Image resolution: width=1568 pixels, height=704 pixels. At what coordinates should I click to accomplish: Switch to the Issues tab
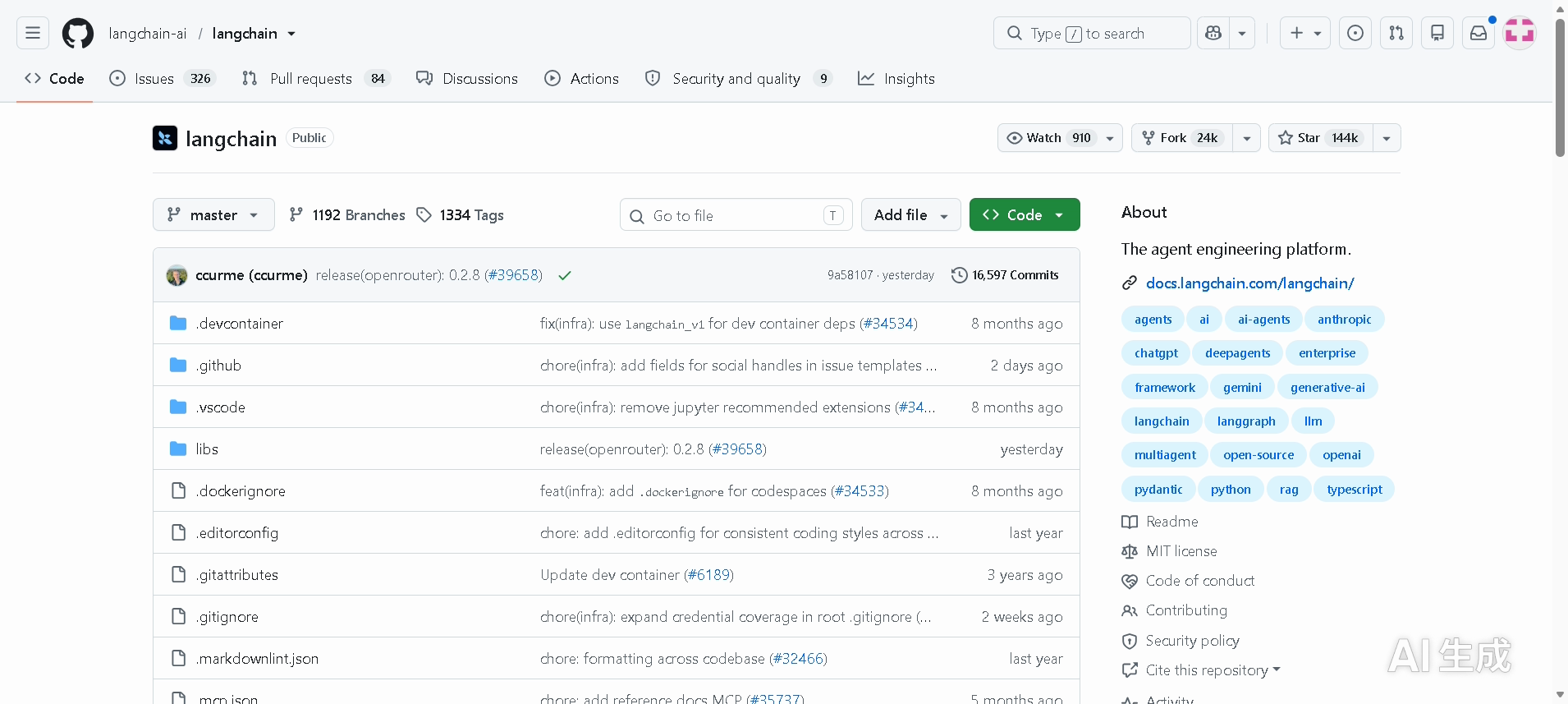[x=163, y=79]
